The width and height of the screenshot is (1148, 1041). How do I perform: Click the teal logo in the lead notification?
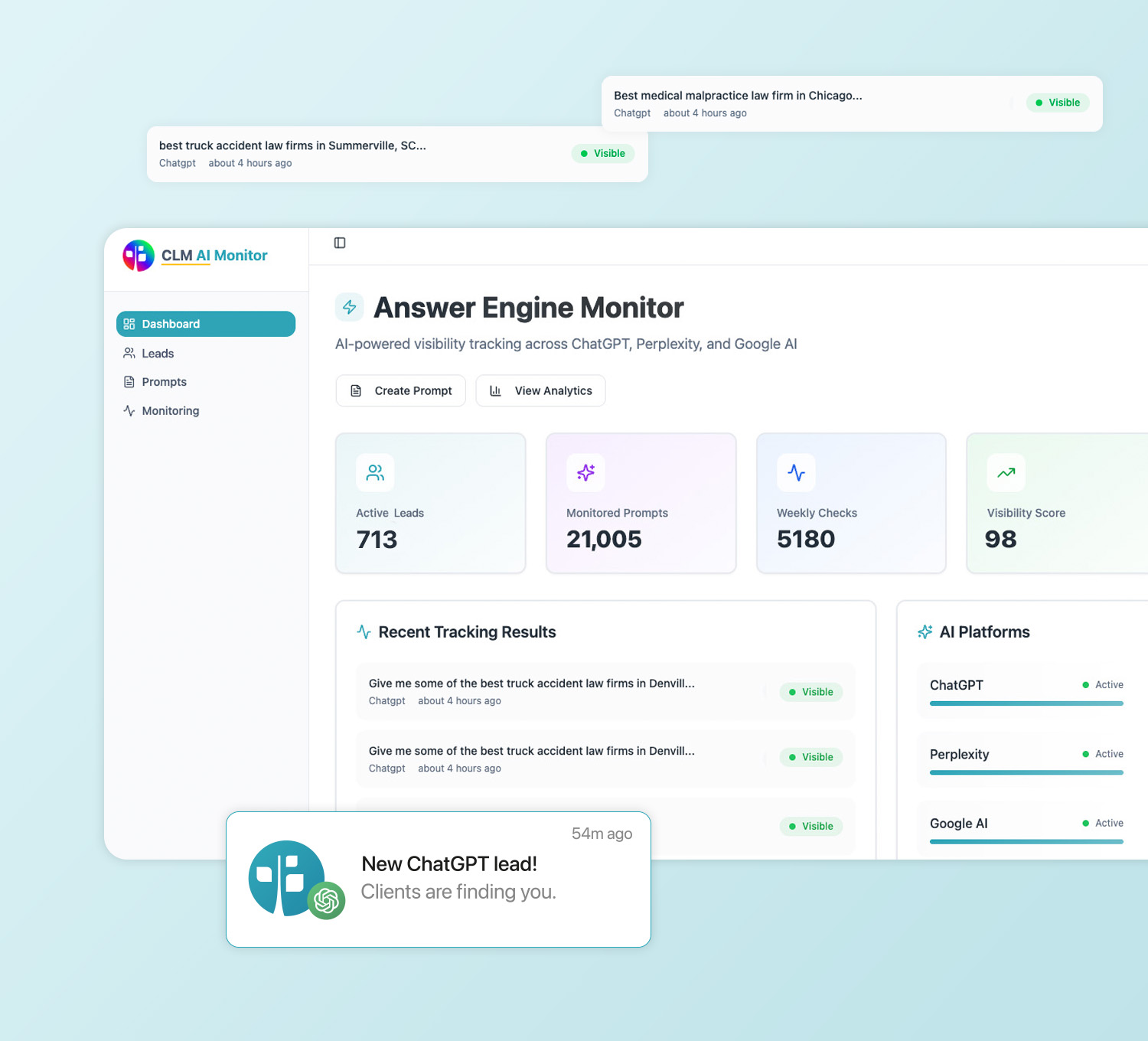point(286,878)
